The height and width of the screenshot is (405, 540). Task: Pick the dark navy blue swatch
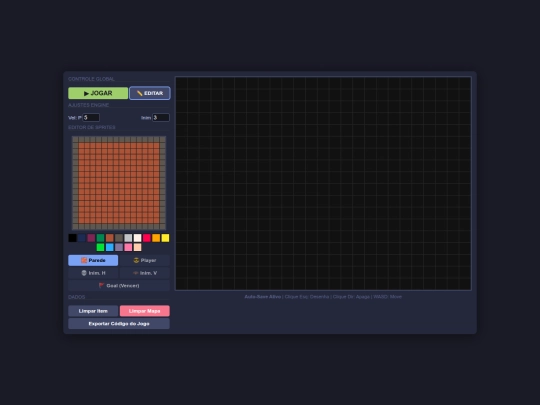point(82,238)
